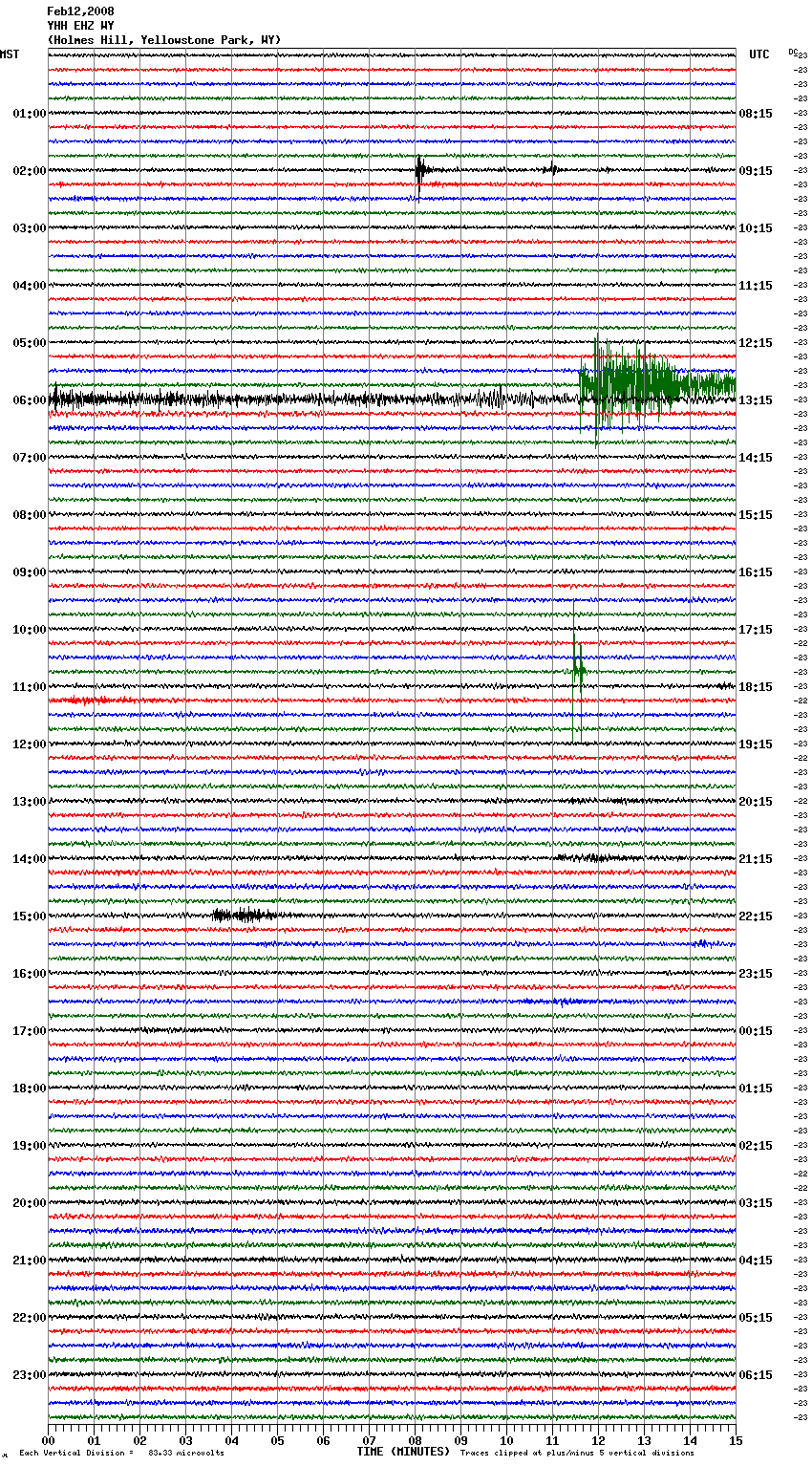Image resolution: width=812 pixels, height=1466 pixels.
Task: Click the 13:00 MST hour label
Action: click(x=30, y=802)
